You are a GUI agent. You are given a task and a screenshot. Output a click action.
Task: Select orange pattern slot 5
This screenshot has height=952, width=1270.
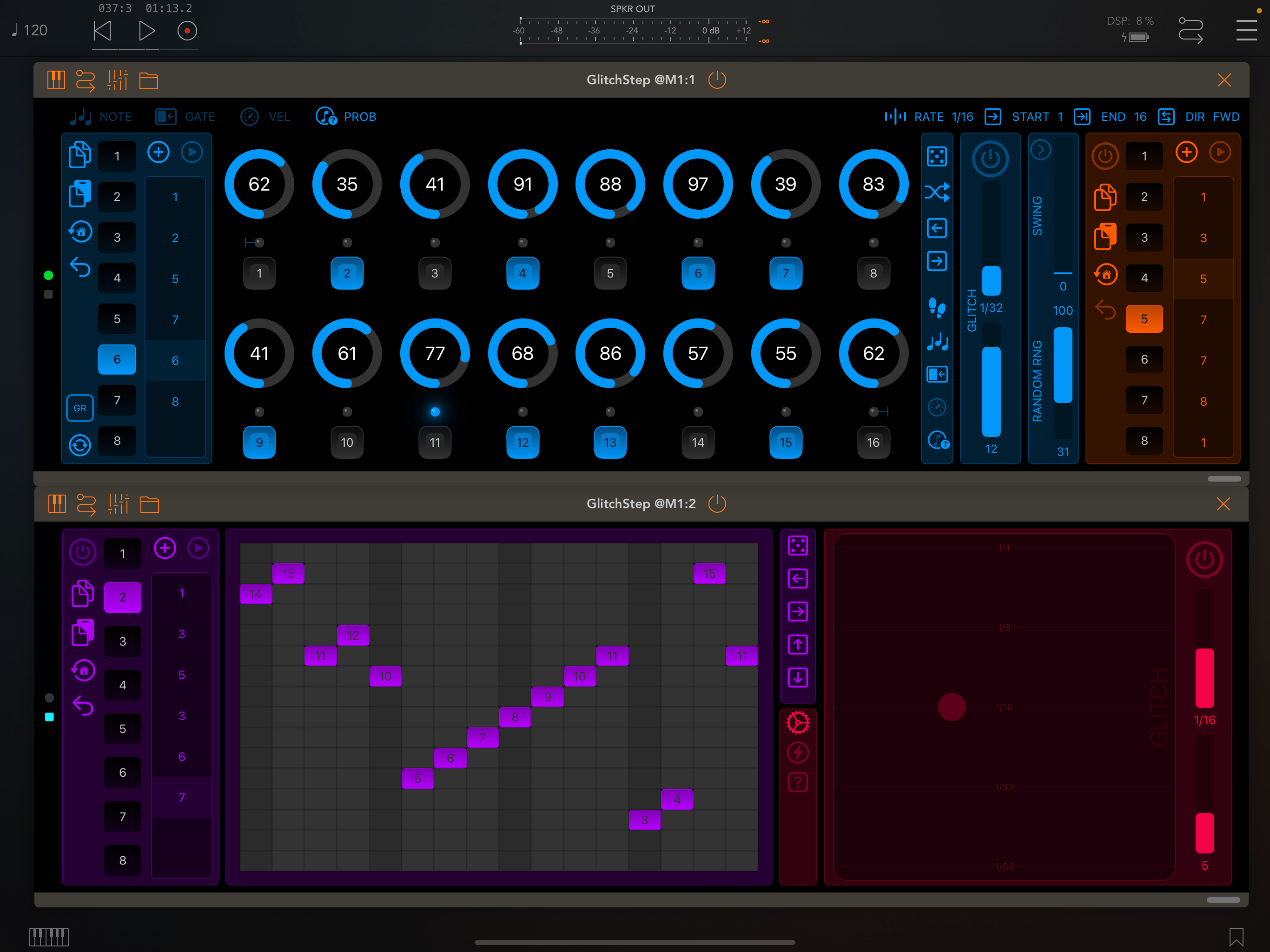pos(1144,319)
